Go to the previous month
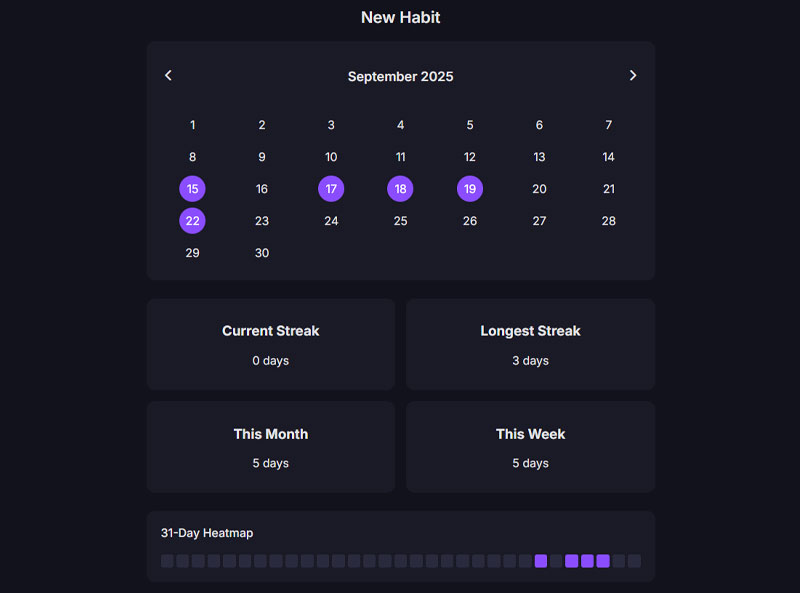This screenshot has height=593, width=800. [x=168, y=76]
